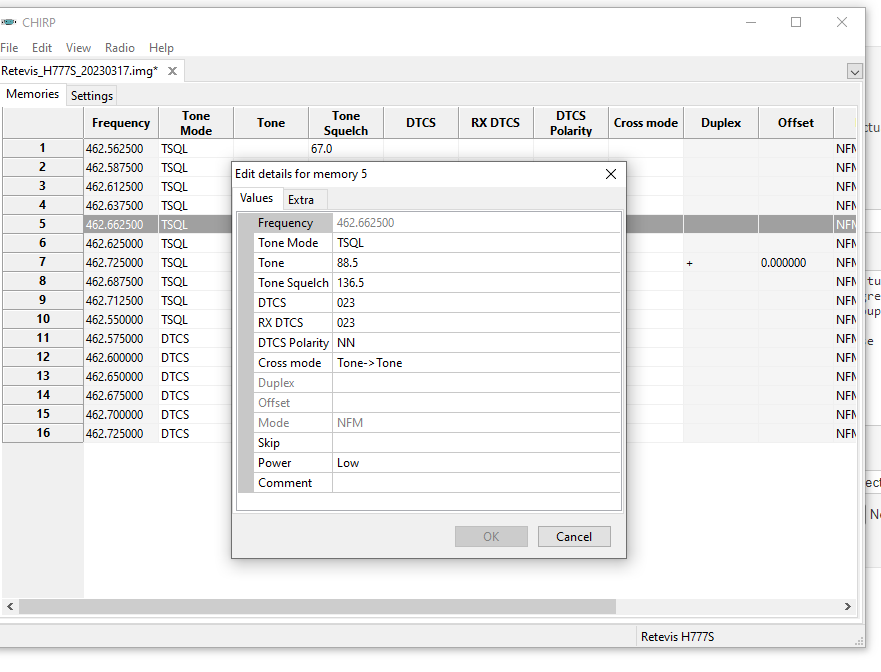This screenshot has height=672, width=881.
Task: Open the tab list dropdown arrow
Action: (855, 71)
